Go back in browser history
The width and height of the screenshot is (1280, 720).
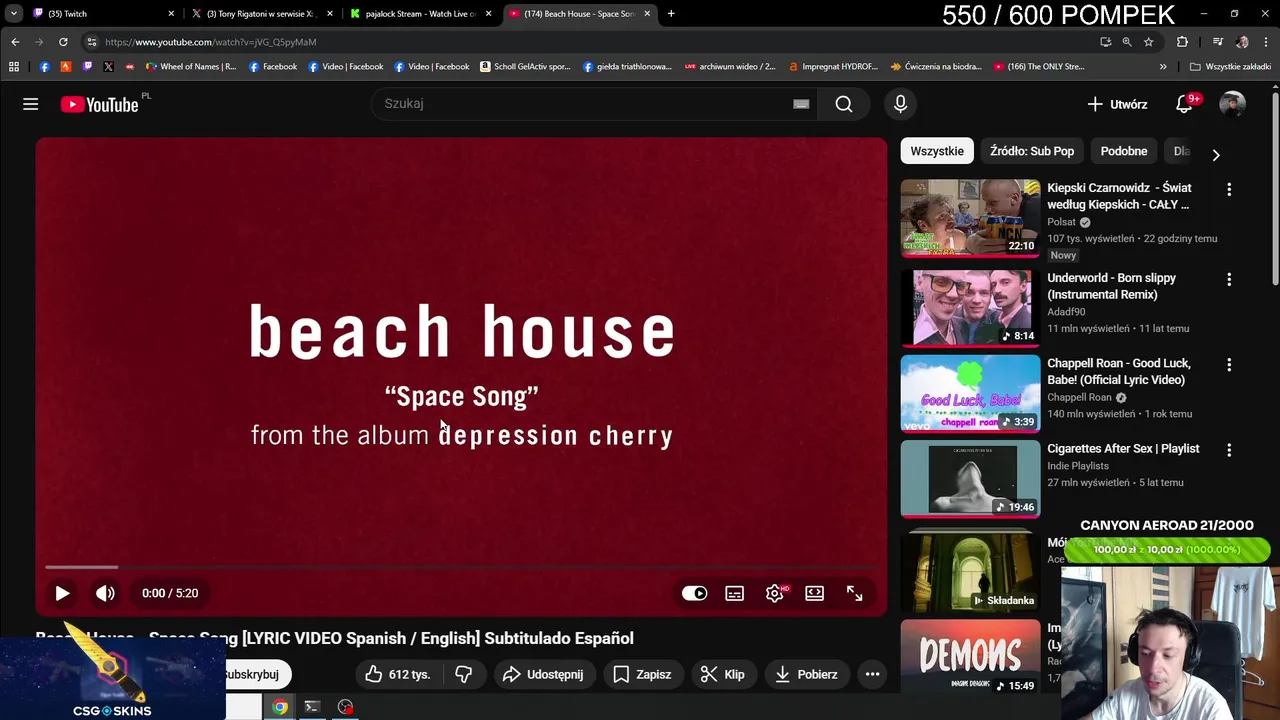pos(15,42)
